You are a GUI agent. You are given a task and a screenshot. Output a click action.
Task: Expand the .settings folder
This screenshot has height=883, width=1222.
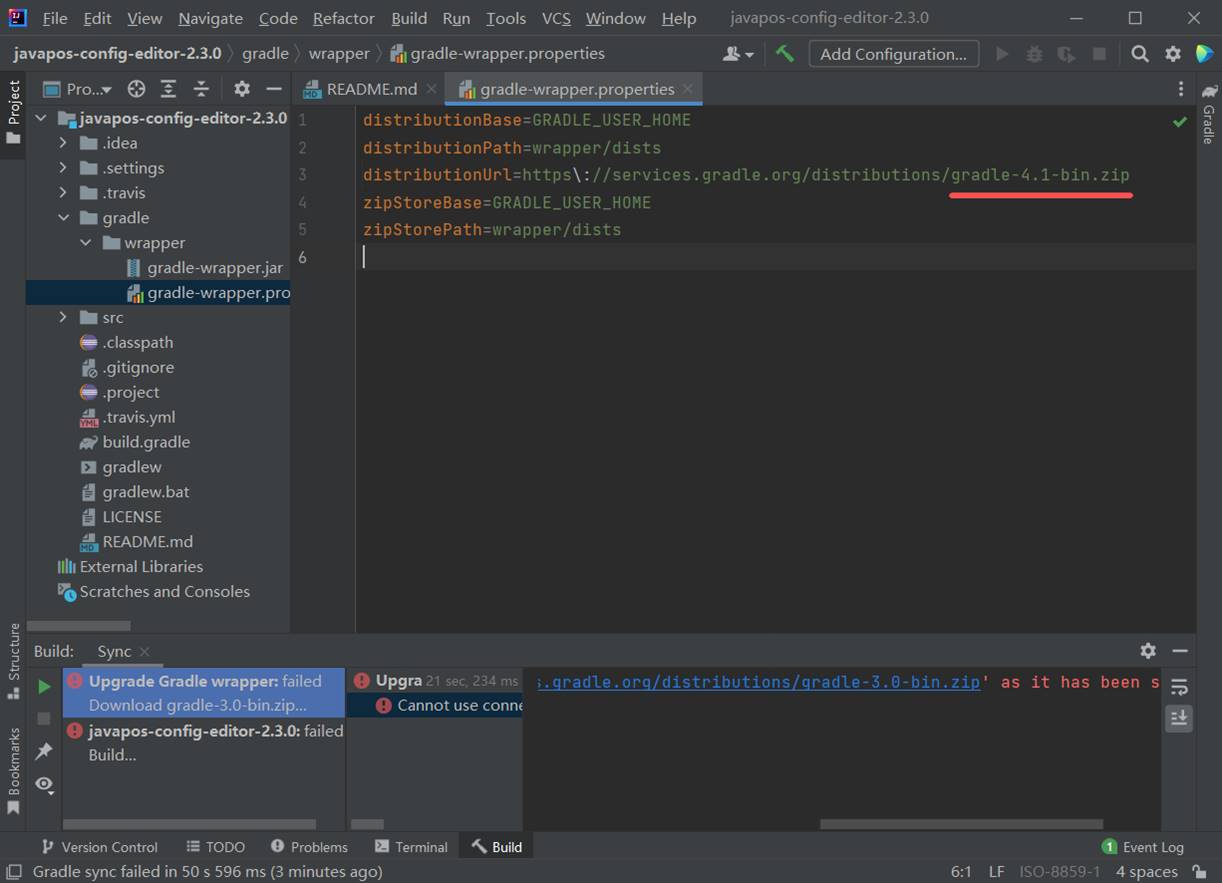(63, 168)
